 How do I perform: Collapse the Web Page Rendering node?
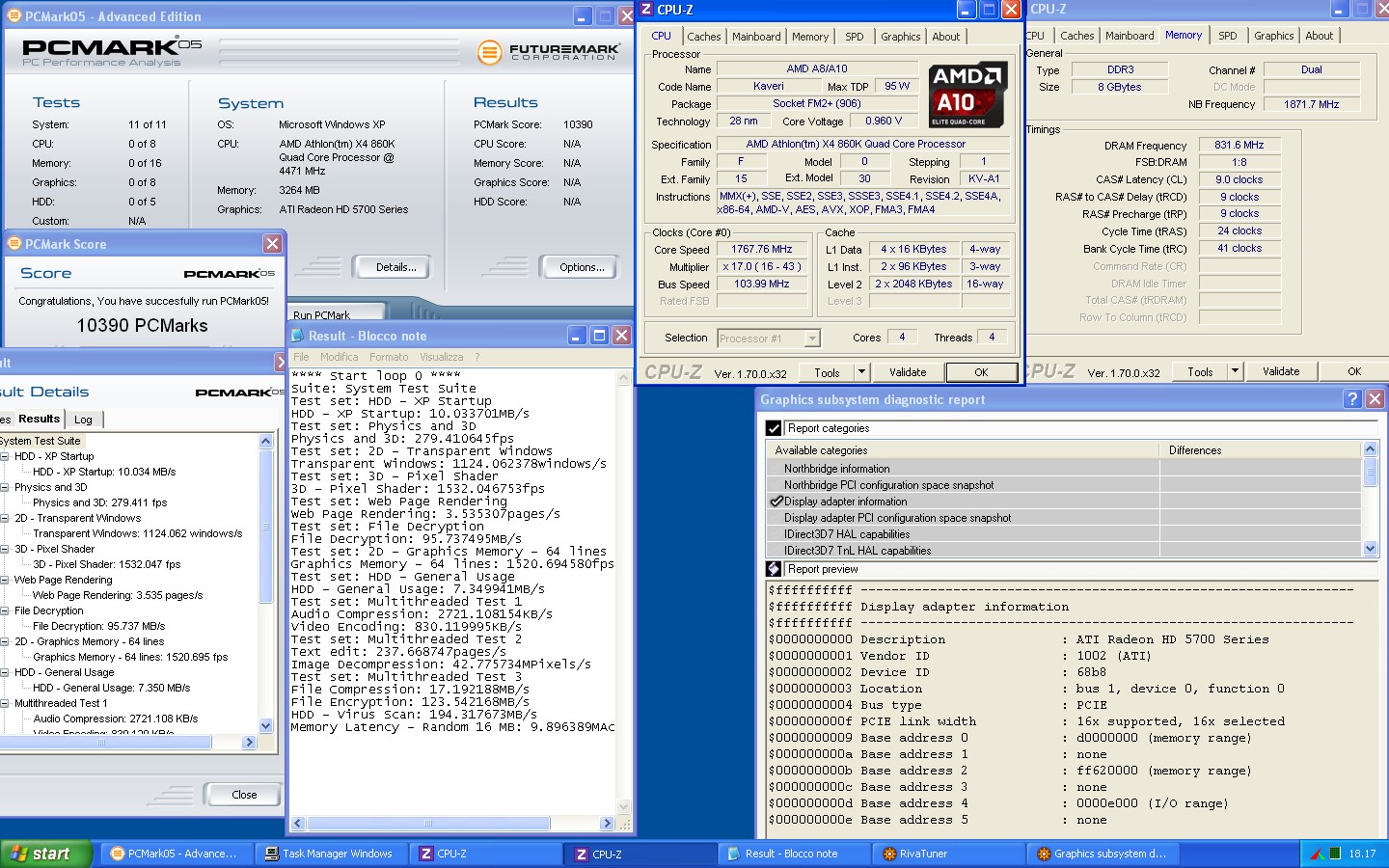4,580
